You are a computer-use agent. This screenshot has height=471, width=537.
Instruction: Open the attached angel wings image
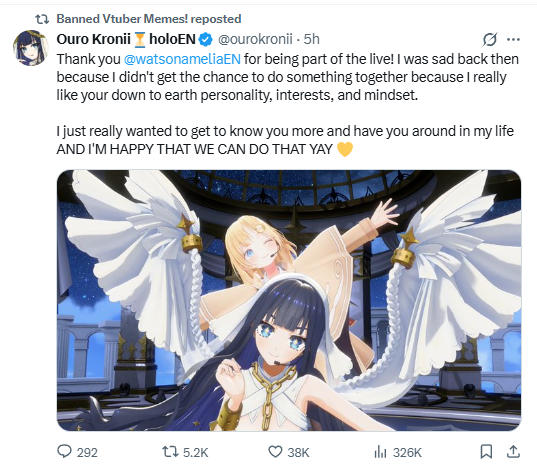click(289, 300)
